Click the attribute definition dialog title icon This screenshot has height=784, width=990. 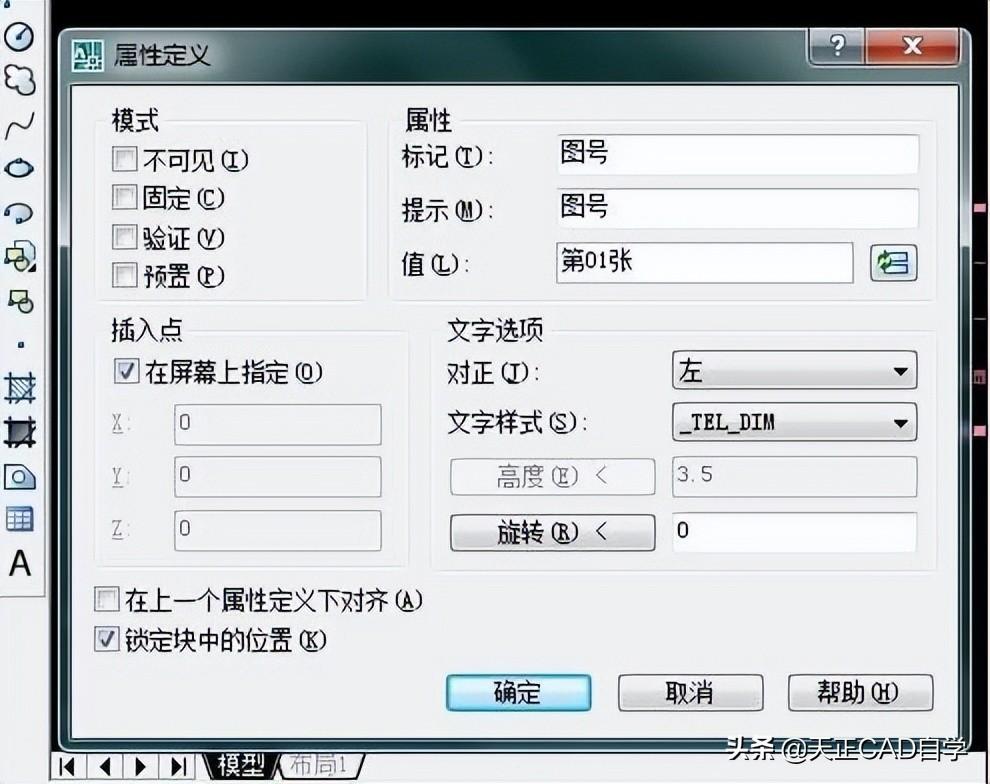[x=87, y=56]
